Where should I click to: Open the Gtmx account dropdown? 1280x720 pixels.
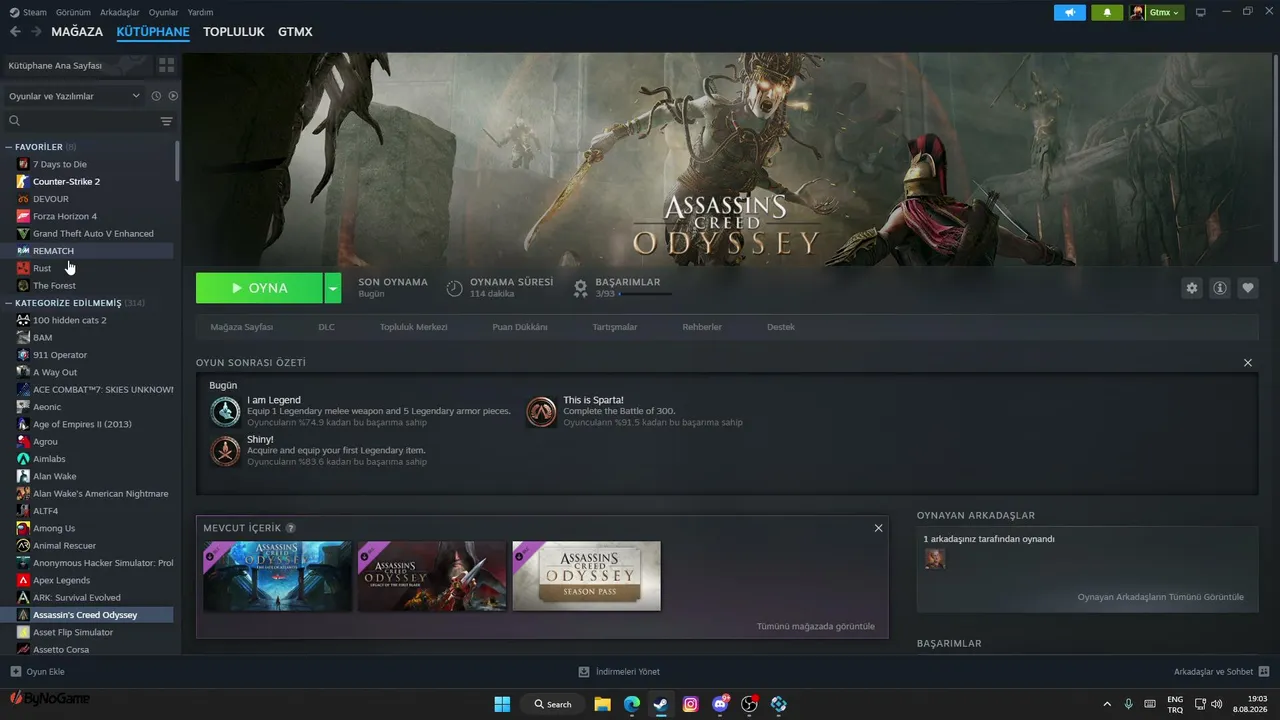(1156, 13)
